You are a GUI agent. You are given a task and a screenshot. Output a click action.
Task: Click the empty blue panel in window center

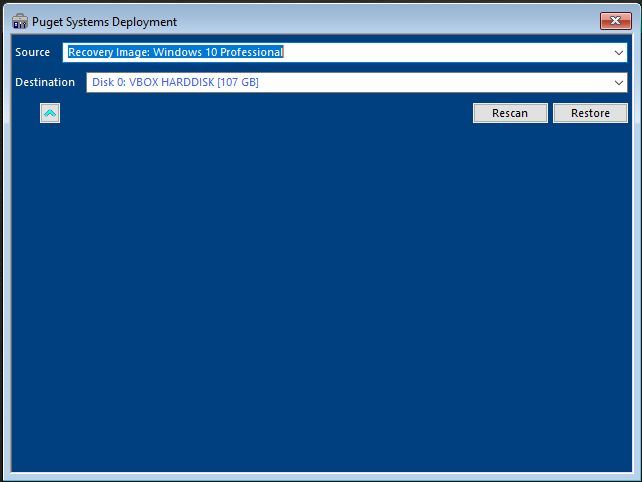coord(320,290)
